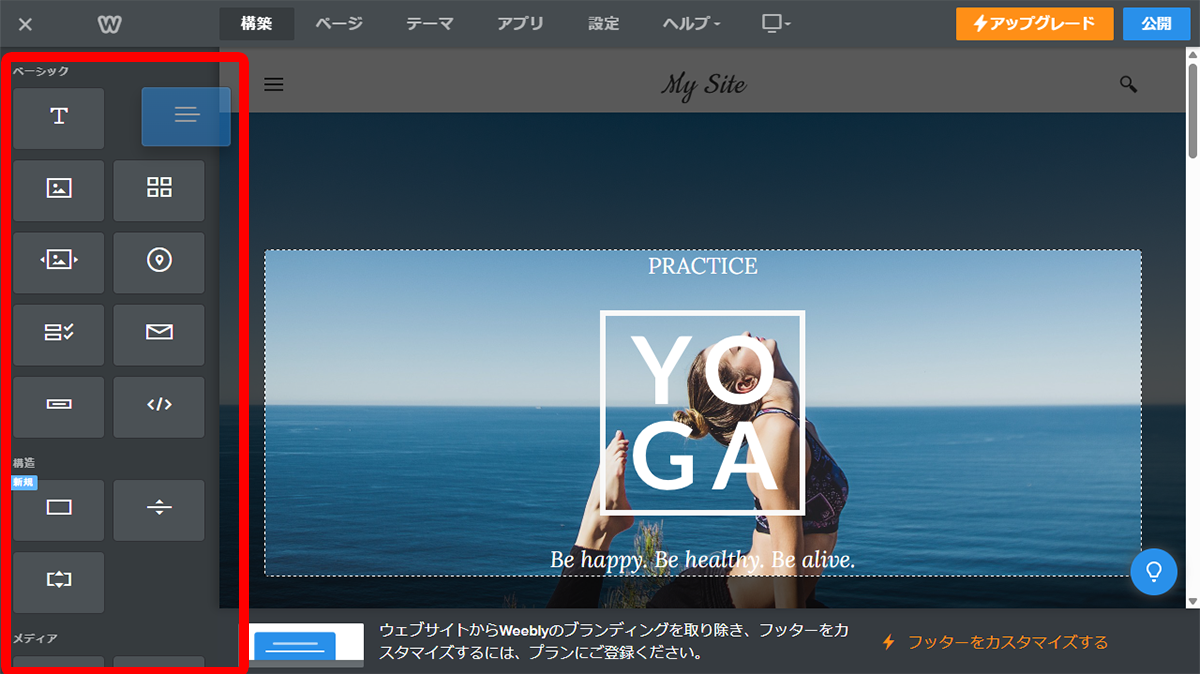
Task: Click the site search magnifier icon
Action: tap(1128, 85)
